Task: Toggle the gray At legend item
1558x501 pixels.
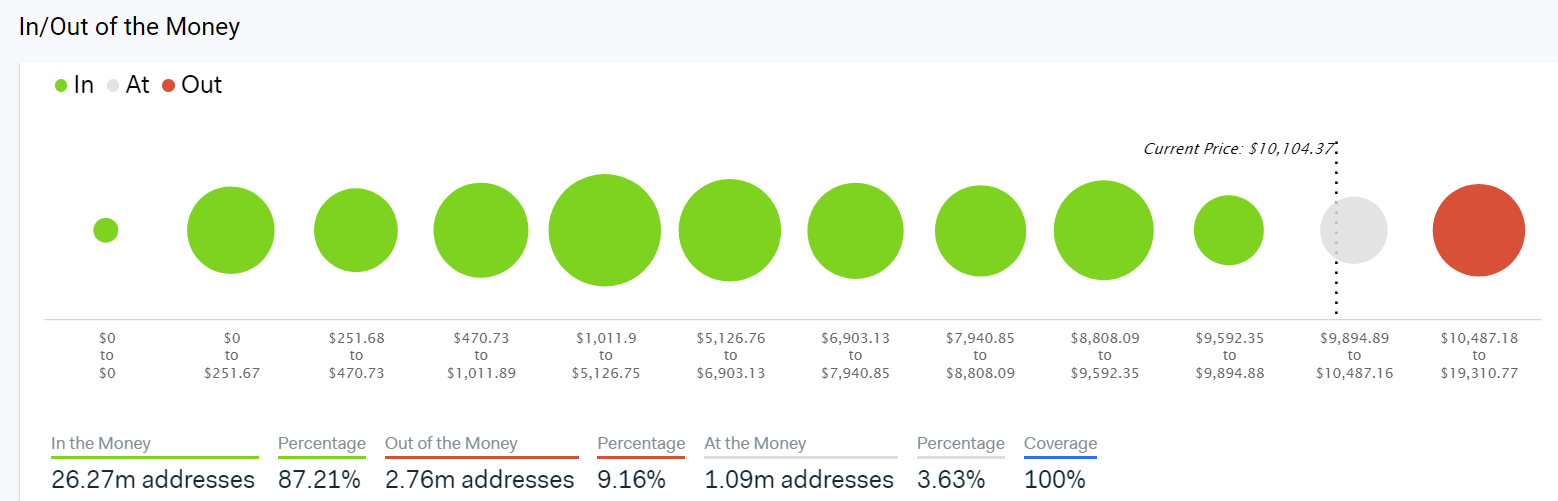Action: [x=127, y=85]
